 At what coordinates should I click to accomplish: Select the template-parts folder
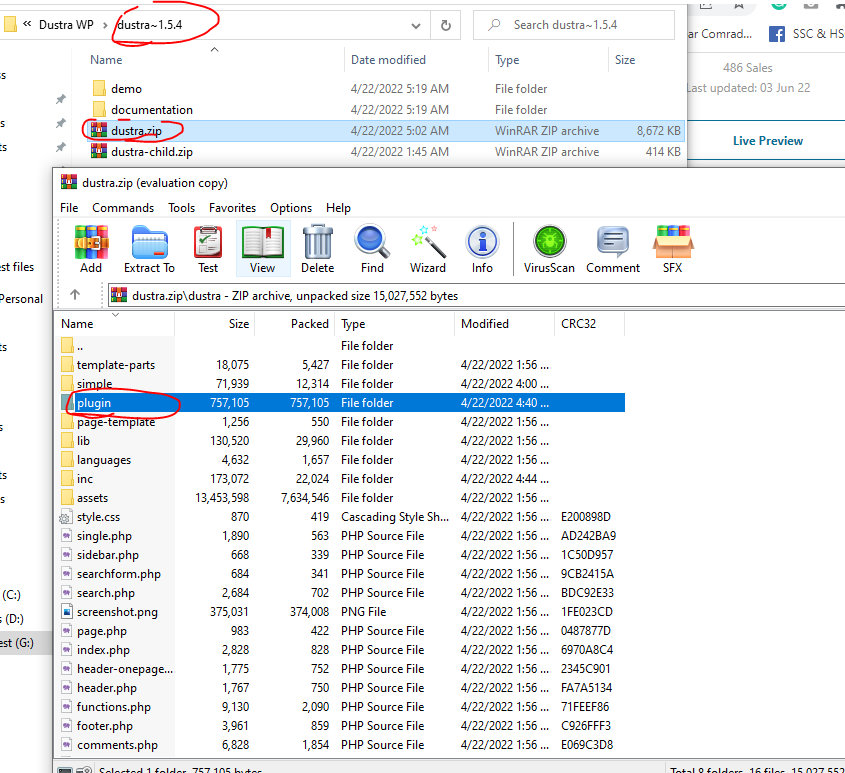pyautogui.click(x=342, y=365)
